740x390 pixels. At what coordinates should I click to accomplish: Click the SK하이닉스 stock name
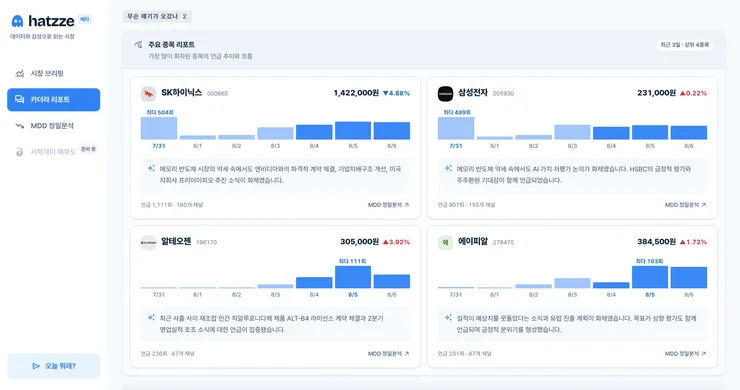pos(182,93)
